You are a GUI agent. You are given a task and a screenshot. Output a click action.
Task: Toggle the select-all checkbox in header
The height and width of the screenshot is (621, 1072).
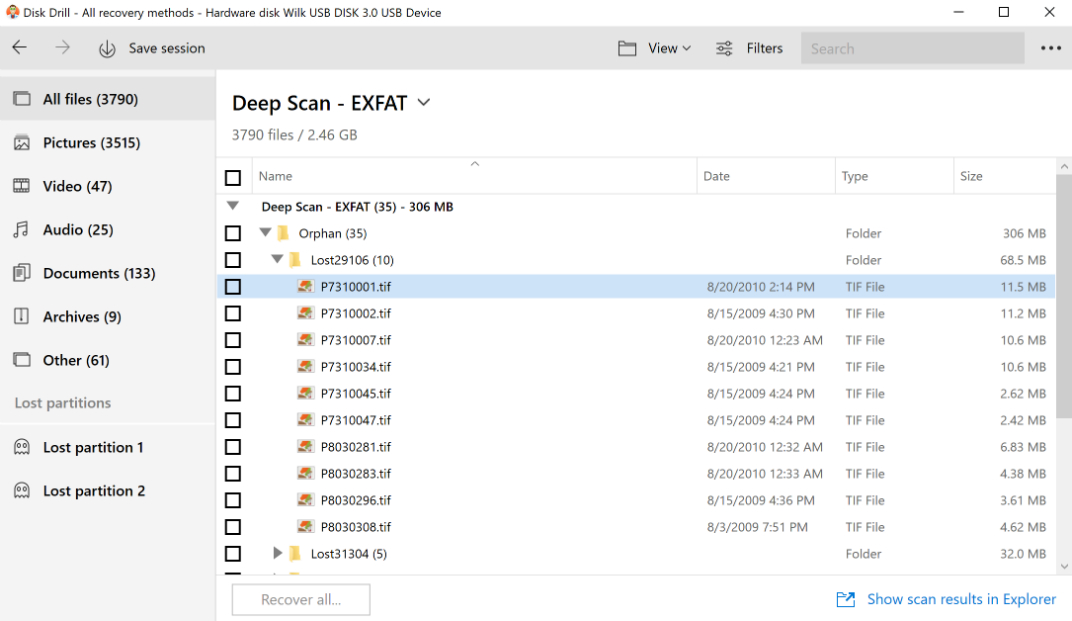coord(233,178)
